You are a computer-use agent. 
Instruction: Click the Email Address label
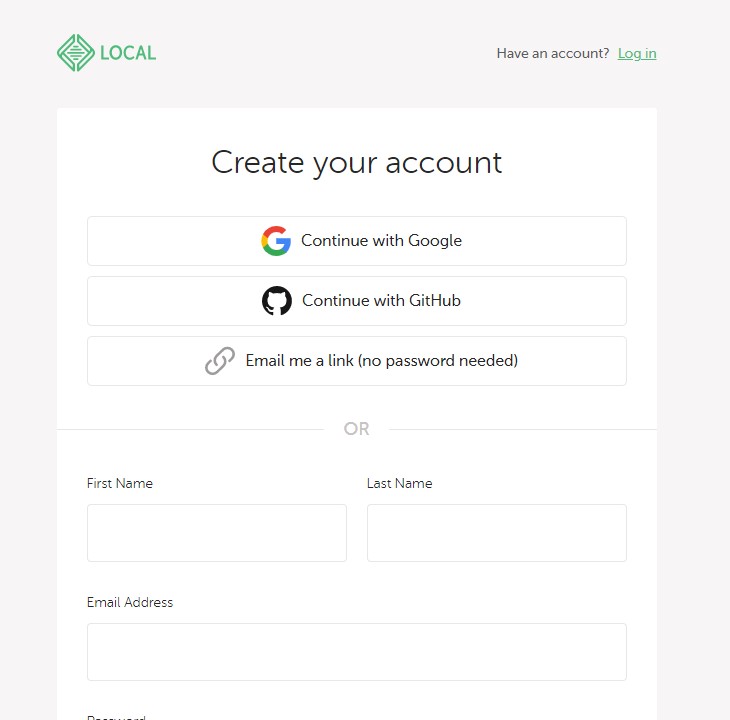(x=130, y=602)
